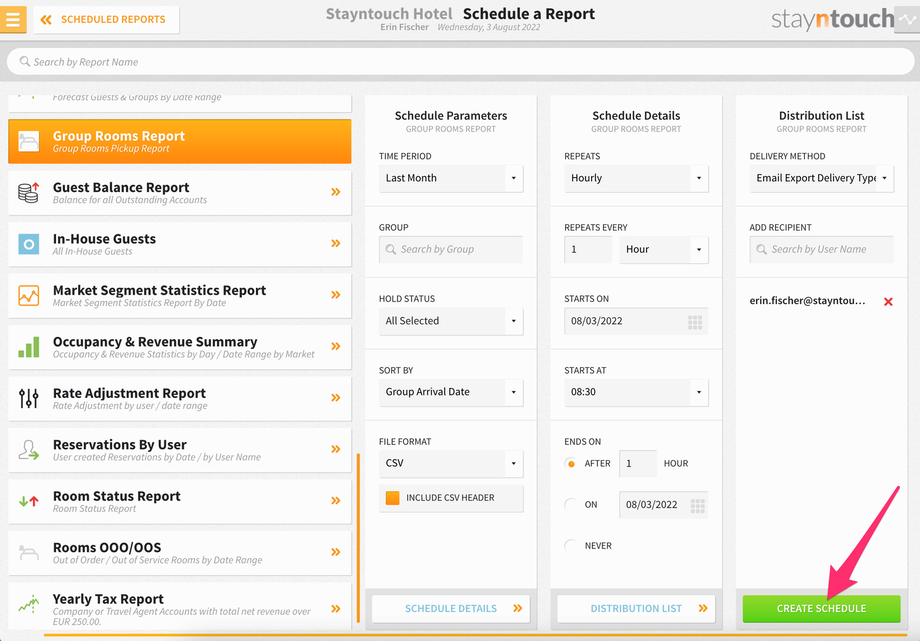
Task: Open the hamburger main menu
Action: click(x=12, y=19)
